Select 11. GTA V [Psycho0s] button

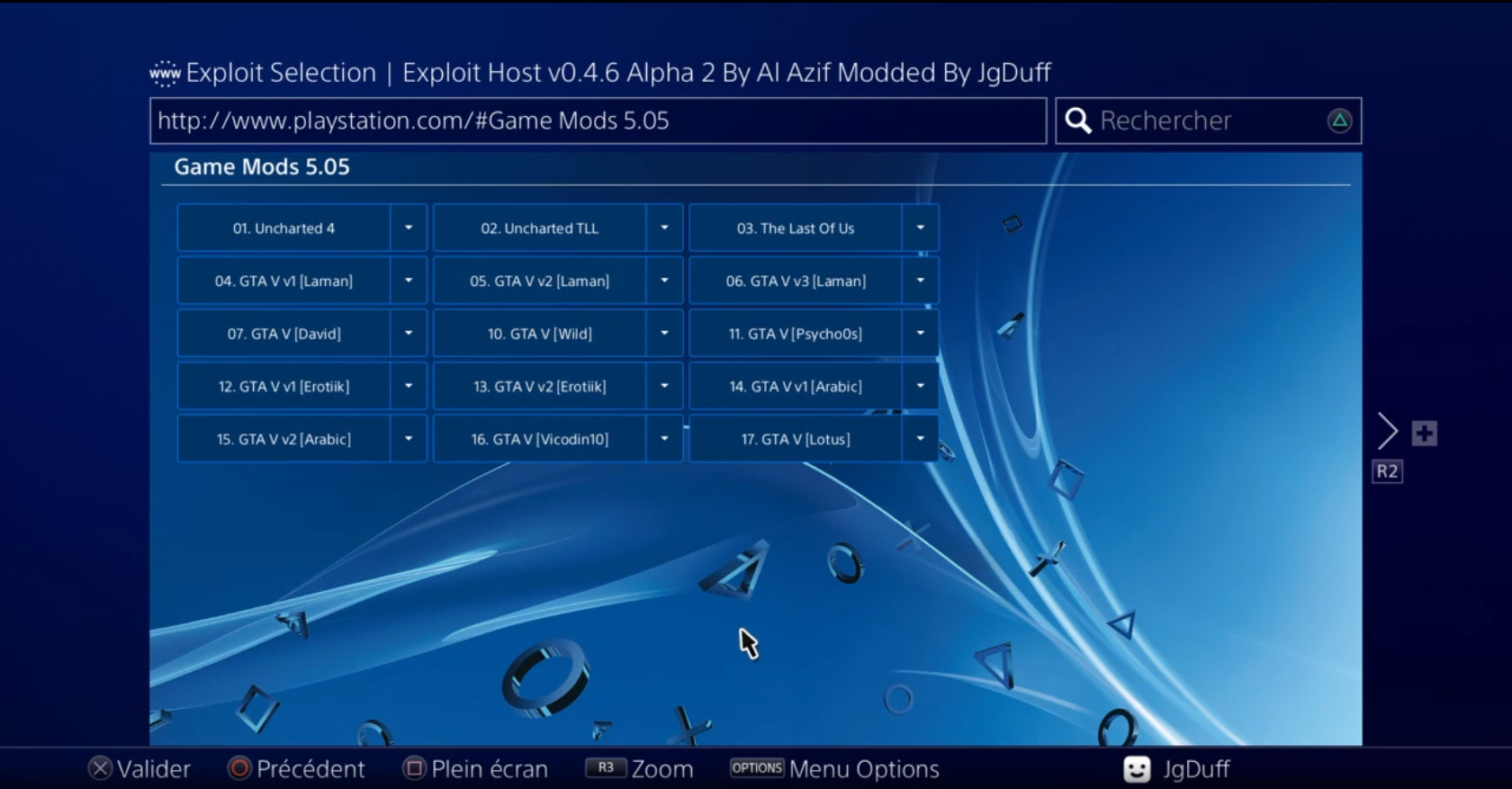tap(796, 334)
